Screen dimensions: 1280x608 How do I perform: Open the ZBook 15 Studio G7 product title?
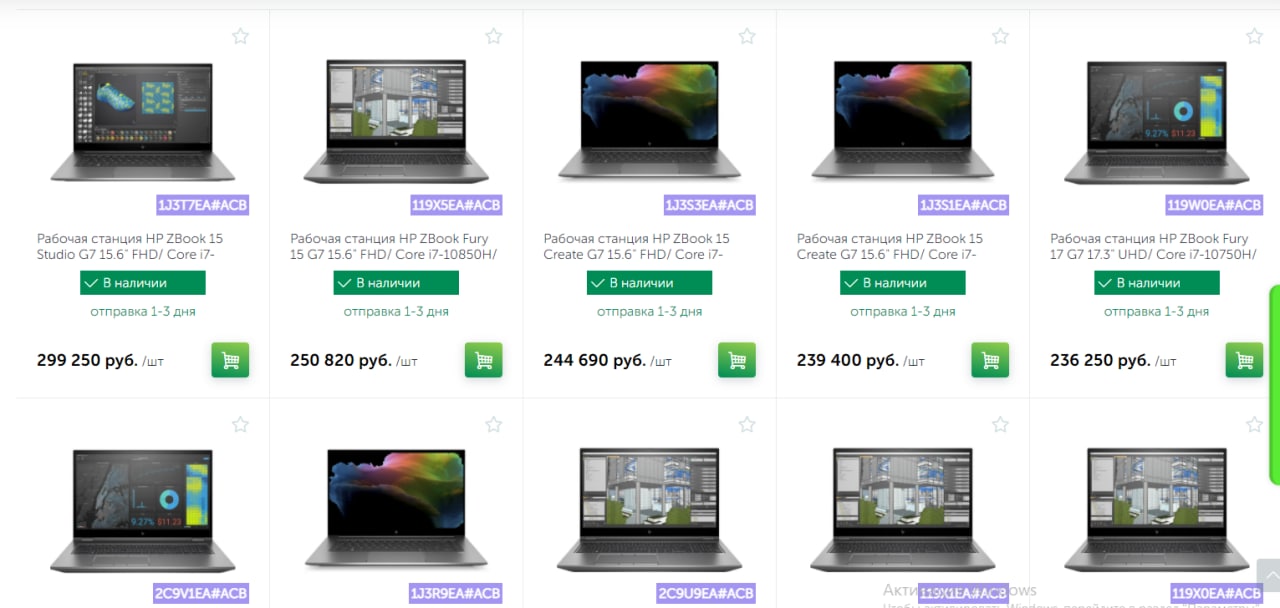[x=130, y=246]
